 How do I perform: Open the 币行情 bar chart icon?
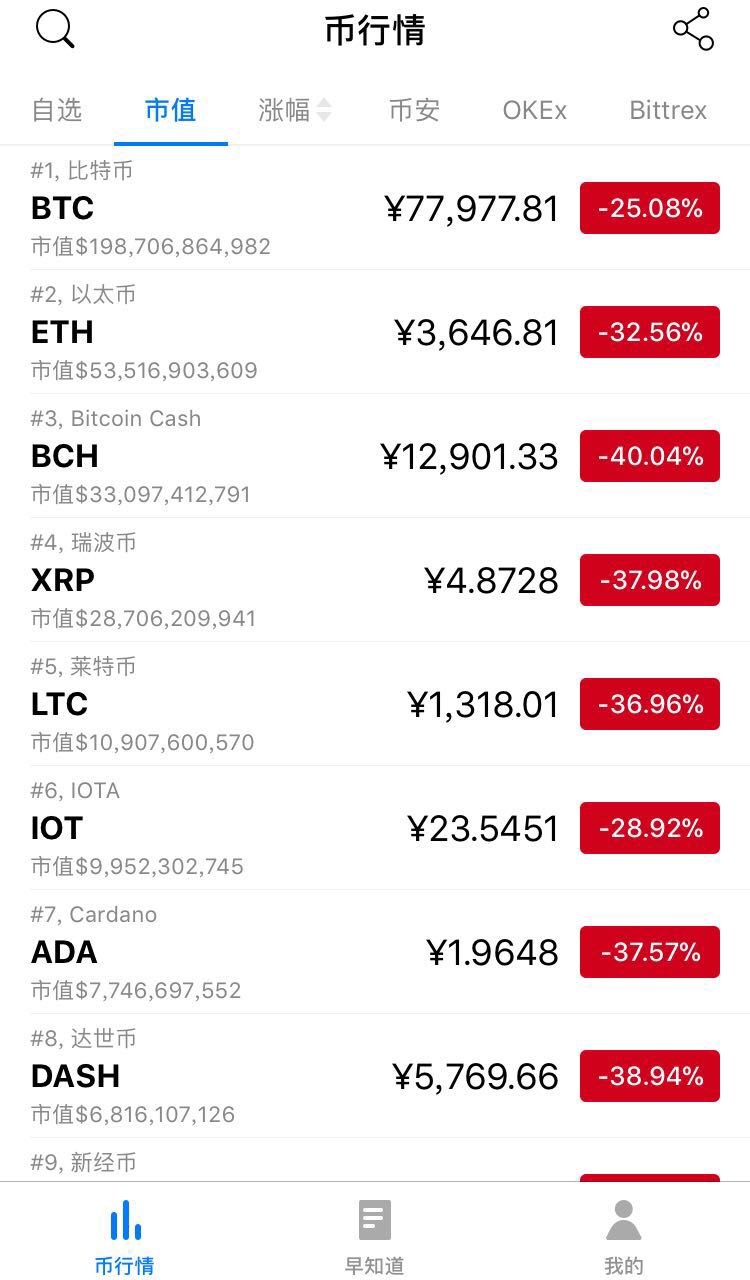pyautogui.click(x=125, y=1221)
